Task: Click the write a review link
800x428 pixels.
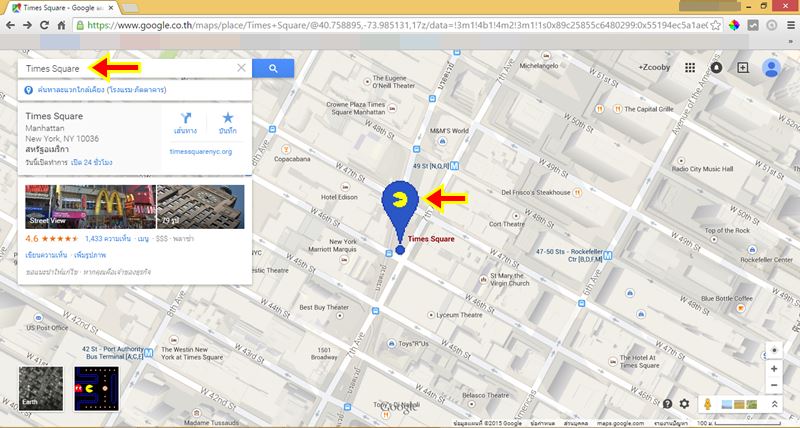Action: (46, 255)
